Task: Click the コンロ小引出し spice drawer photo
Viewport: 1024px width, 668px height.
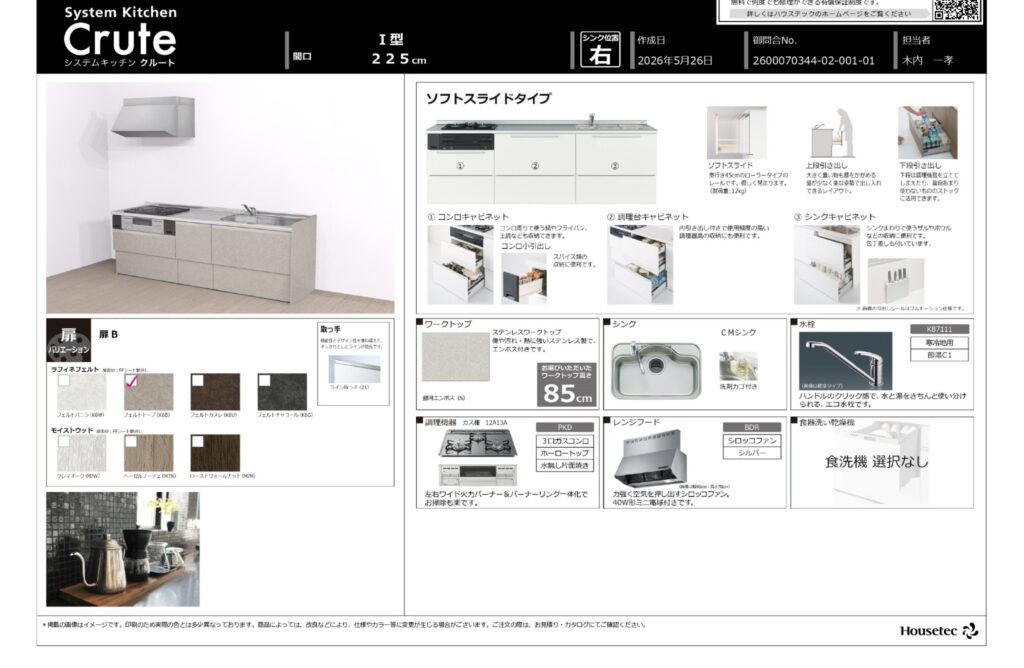Action: pyautogui.click(x=524, y=278)
